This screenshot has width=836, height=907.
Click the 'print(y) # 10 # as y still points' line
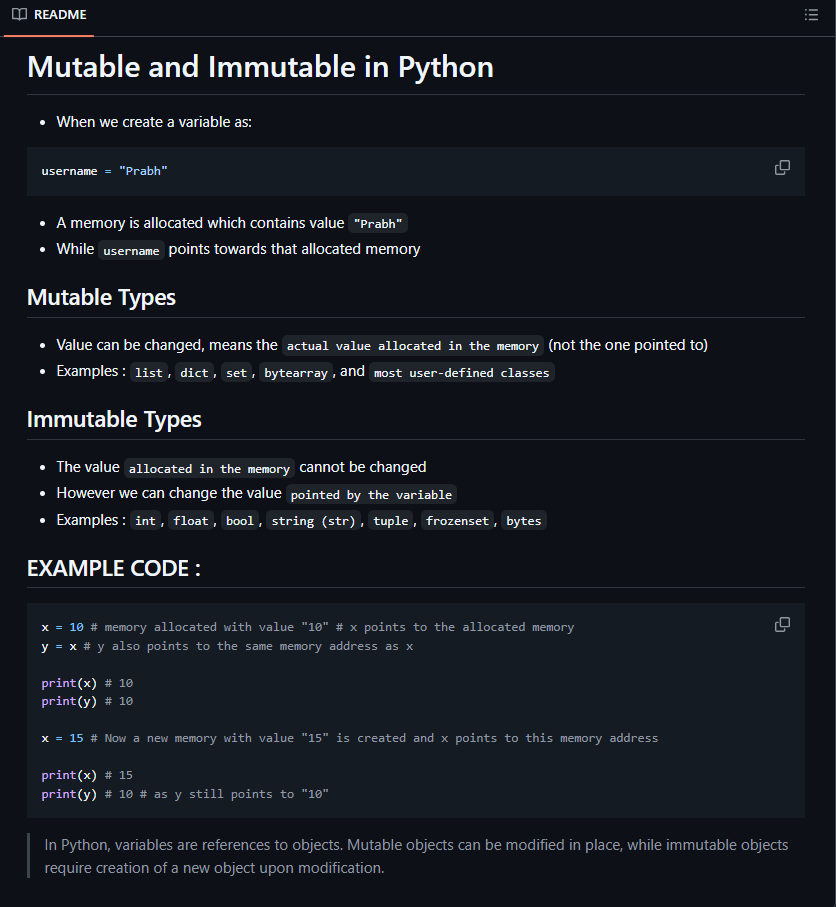pyautogui.click(x=185, y=794)
